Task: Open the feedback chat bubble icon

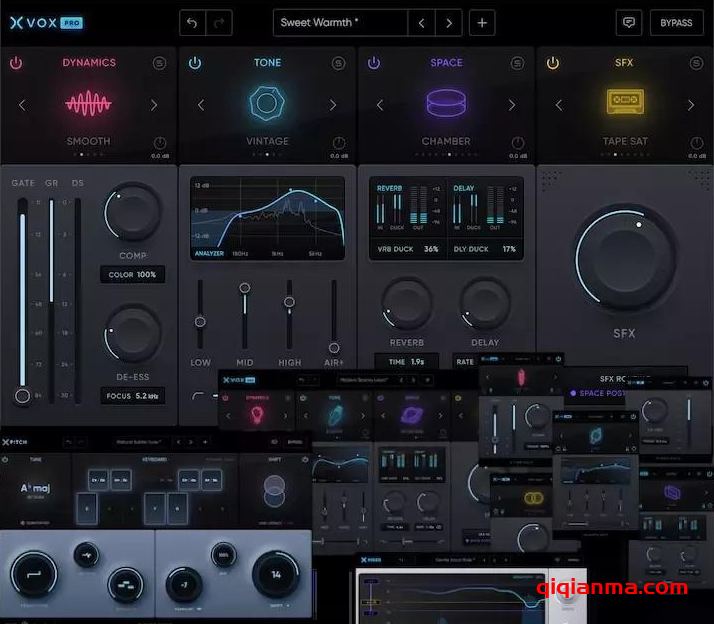Action: coord(629,23)
